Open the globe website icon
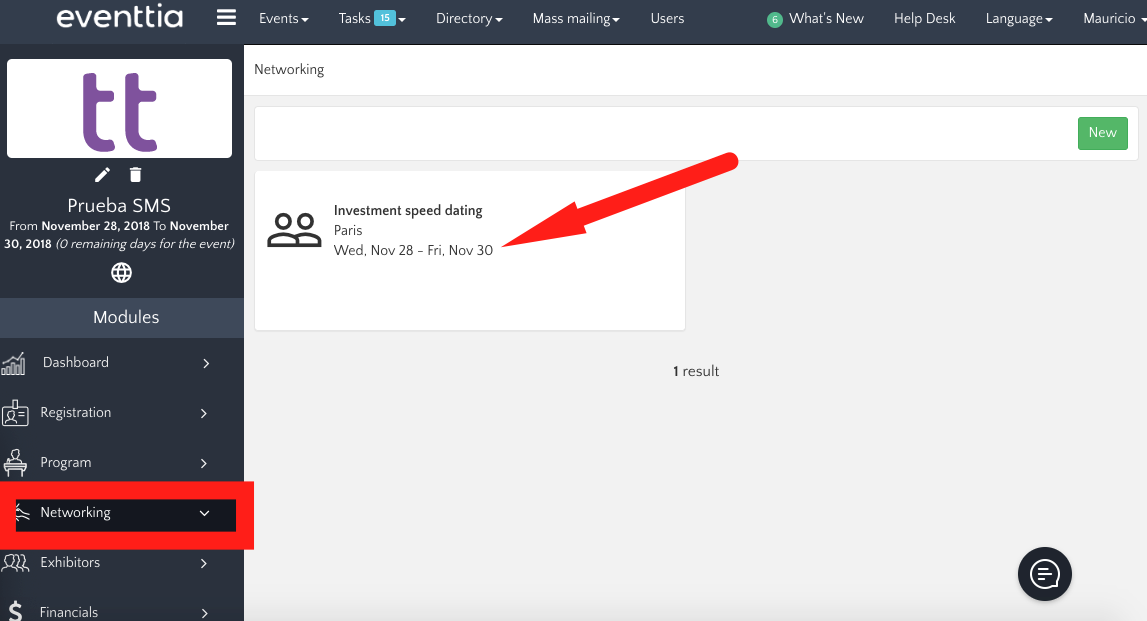 point(121,272)
